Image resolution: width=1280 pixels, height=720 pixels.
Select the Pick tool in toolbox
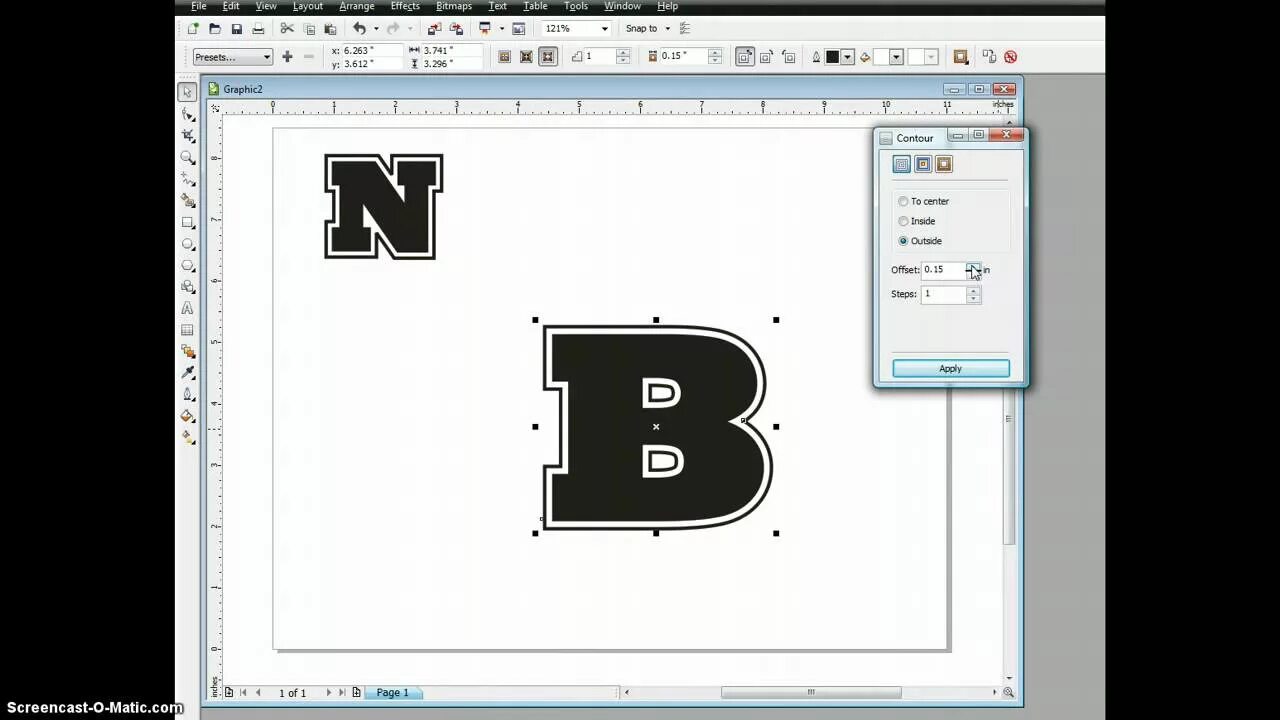pyautogui.click(x=187, y=92)
